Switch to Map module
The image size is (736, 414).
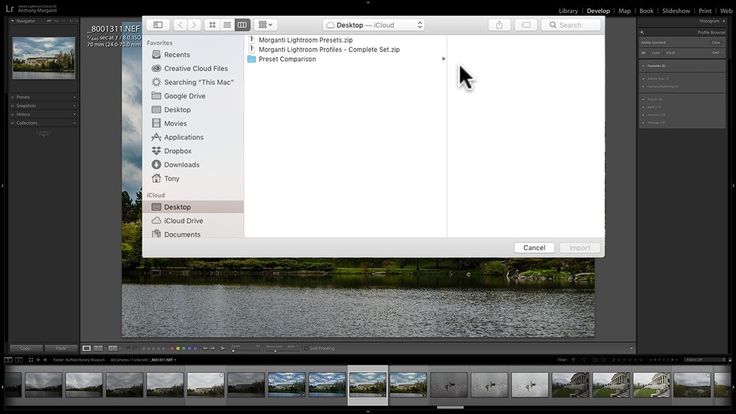624,11
